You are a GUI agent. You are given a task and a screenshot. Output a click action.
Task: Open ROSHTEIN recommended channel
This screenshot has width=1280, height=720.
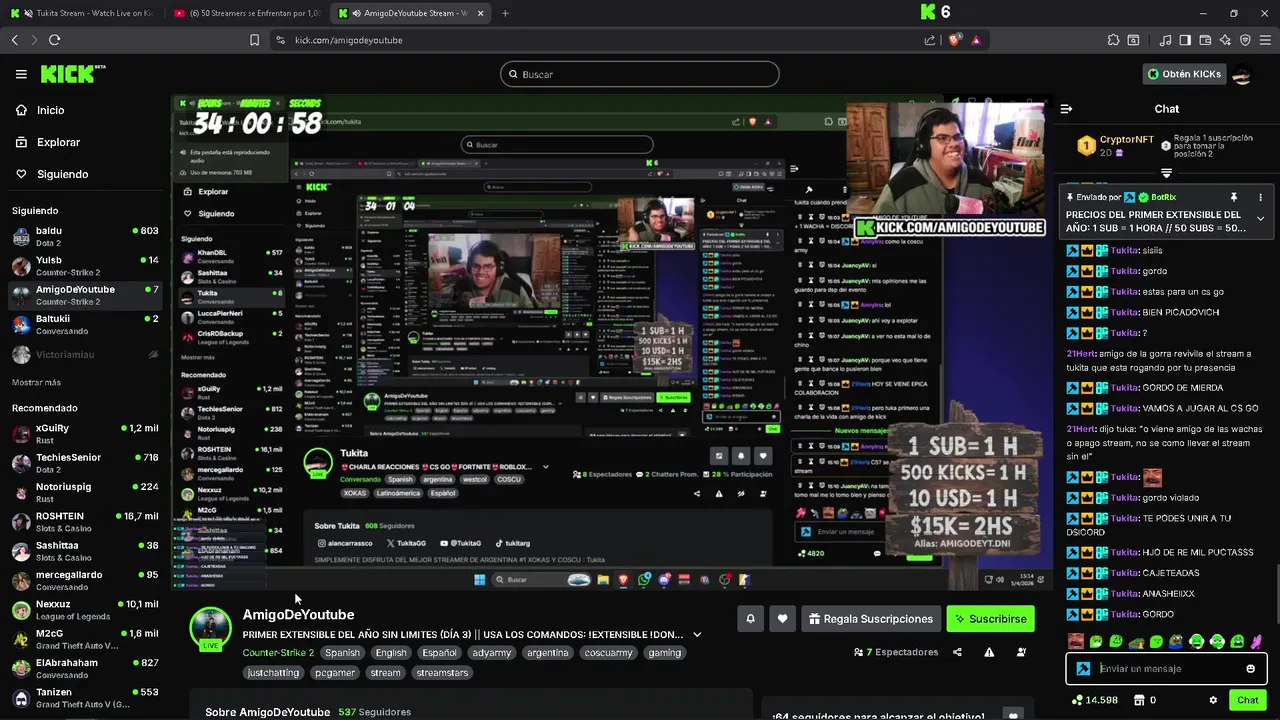click(84, 522)
